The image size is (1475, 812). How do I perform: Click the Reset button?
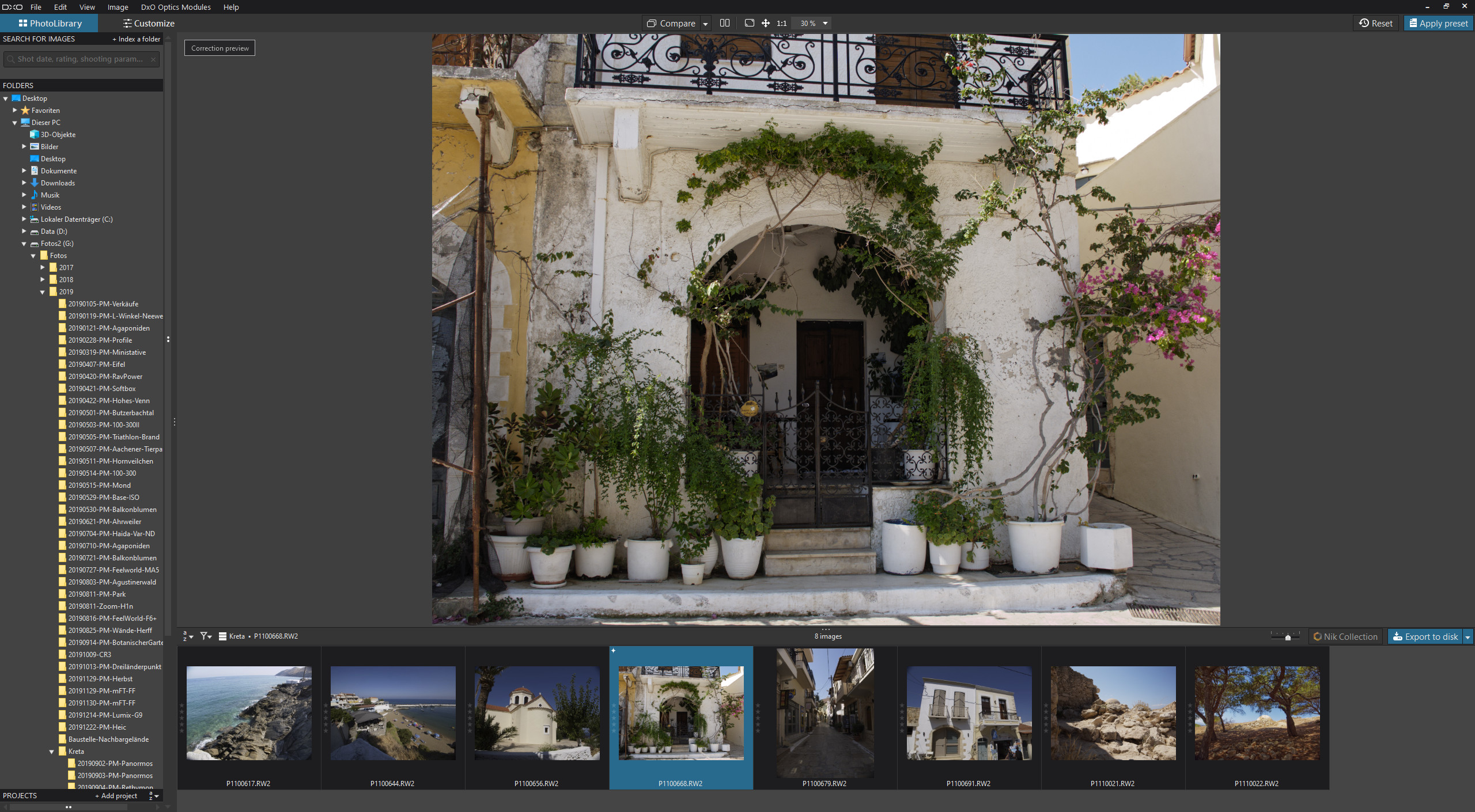pos(1375,23)
